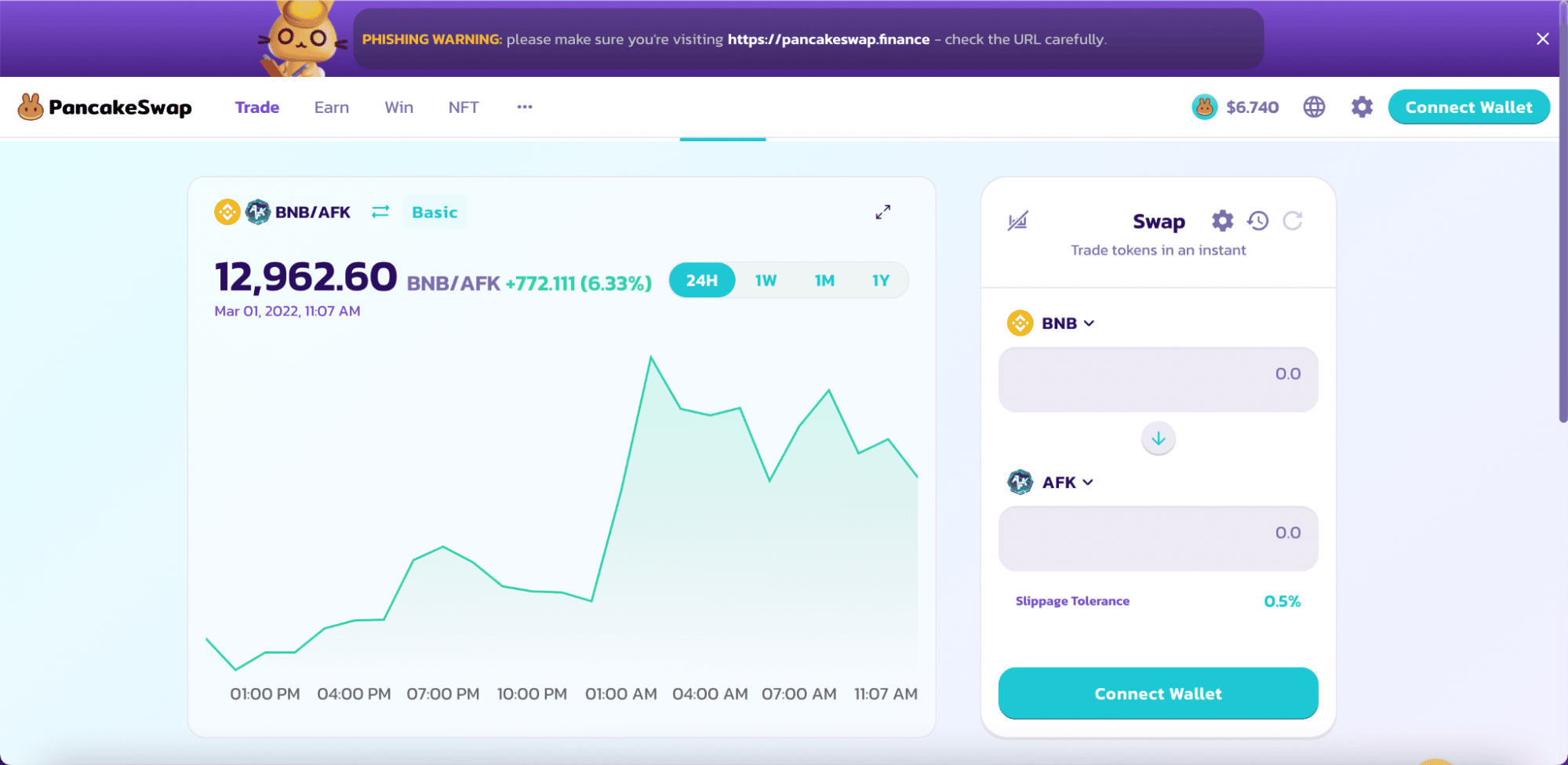Open the Trade menu
Image resolution: width=1568 pixels, height=765 pixels.
pyautogui.click(x=257, y=107)
